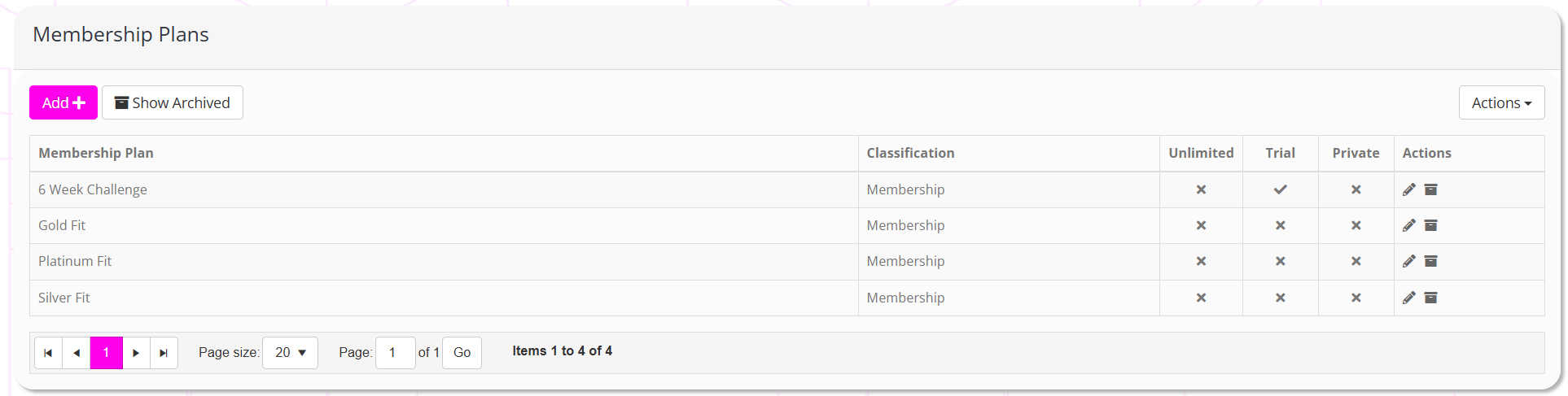The height and width of the screenshot is (396, 1568).
Task: Edit the 6 Week Challenge plan
Action: (1409, 189)
